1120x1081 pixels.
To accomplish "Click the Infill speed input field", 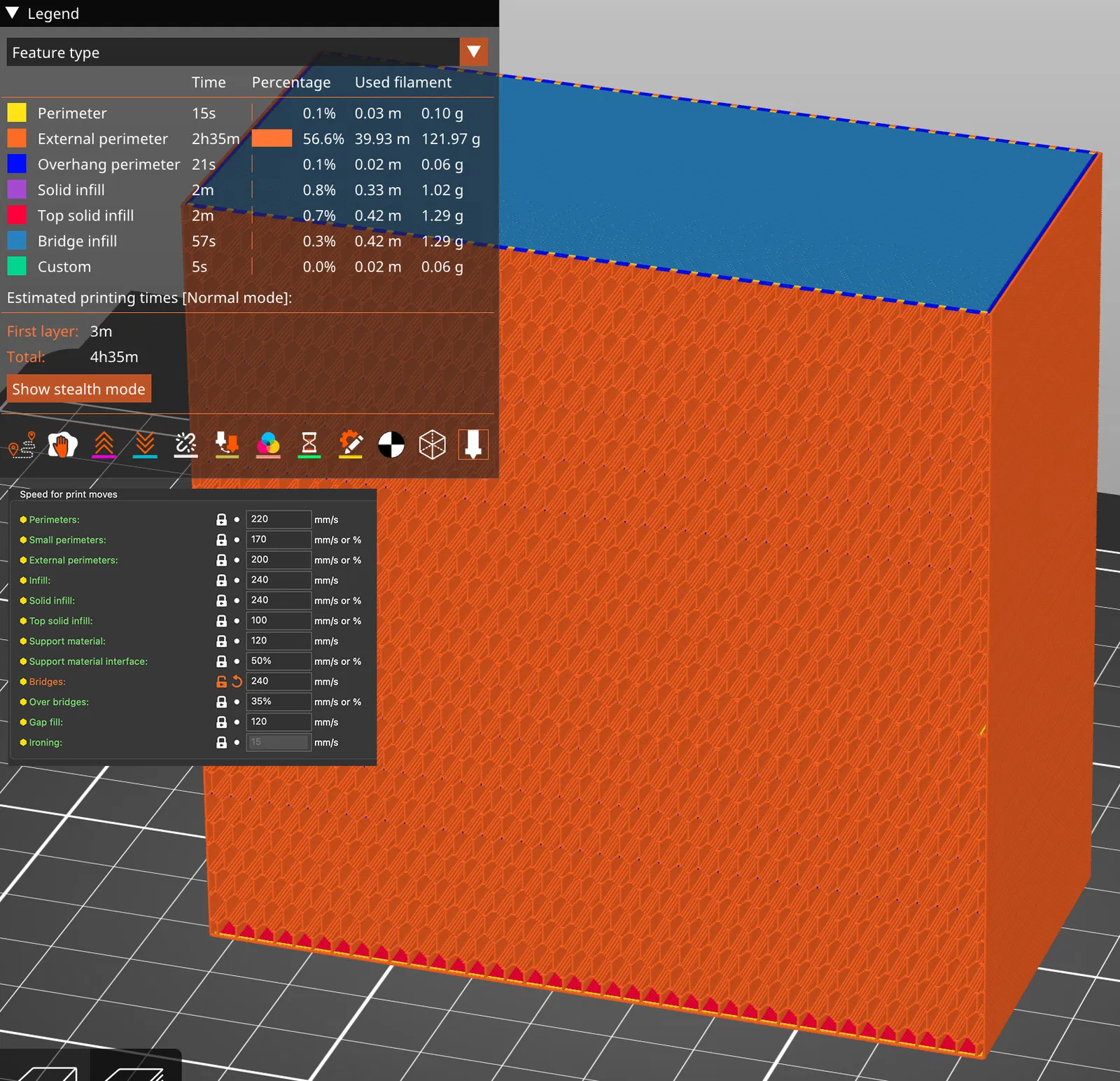I will click(x=279, y=580).
